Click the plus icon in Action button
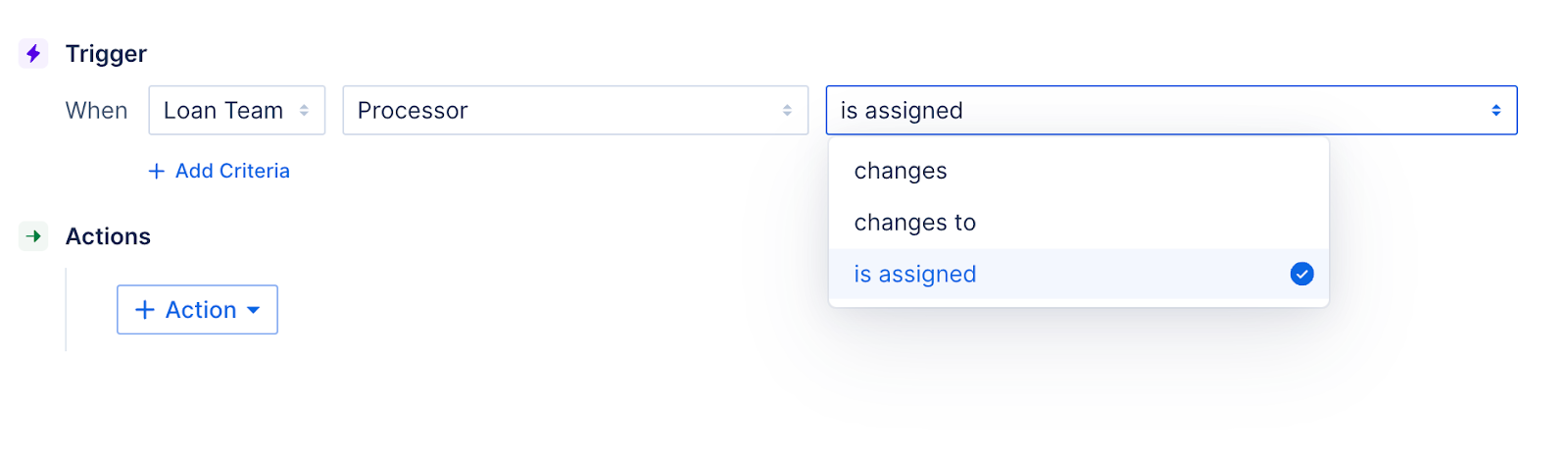Viewport: 1568px width, 459px height. coord(145,310)
